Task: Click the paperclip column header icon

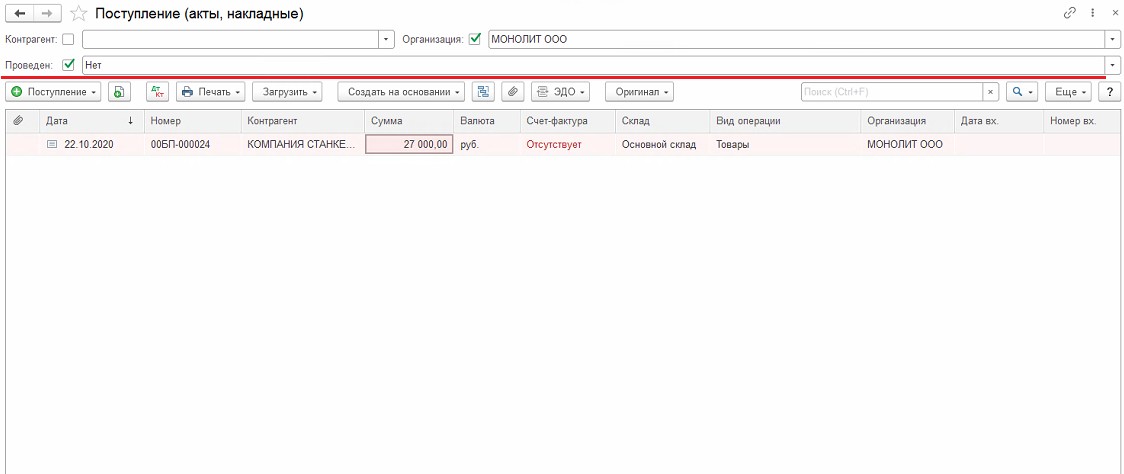Action: coord(19,120)
